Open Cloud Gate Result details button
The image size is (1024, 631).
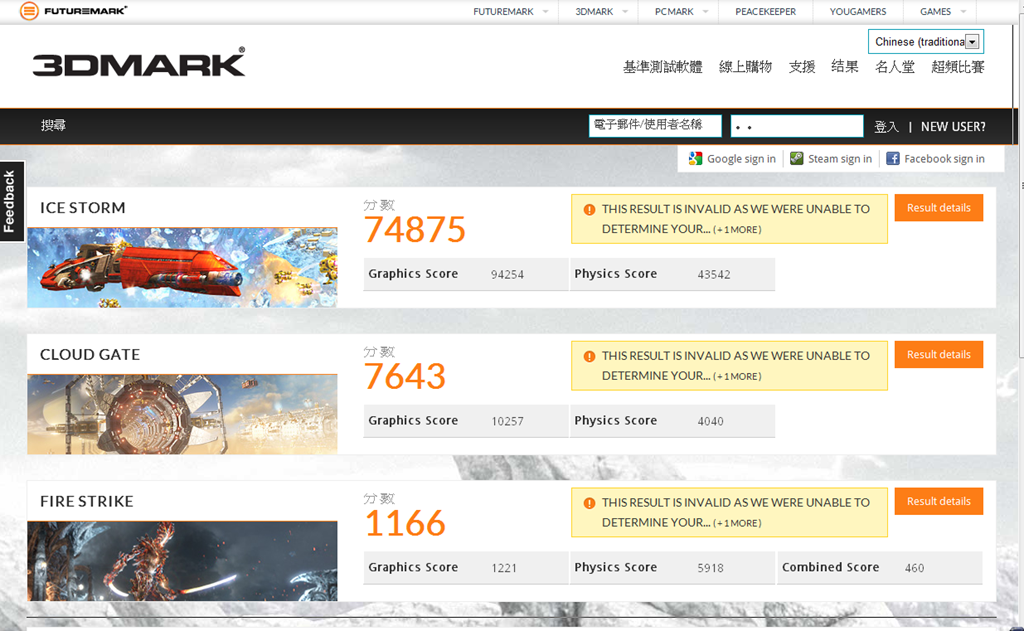[938, 355]
